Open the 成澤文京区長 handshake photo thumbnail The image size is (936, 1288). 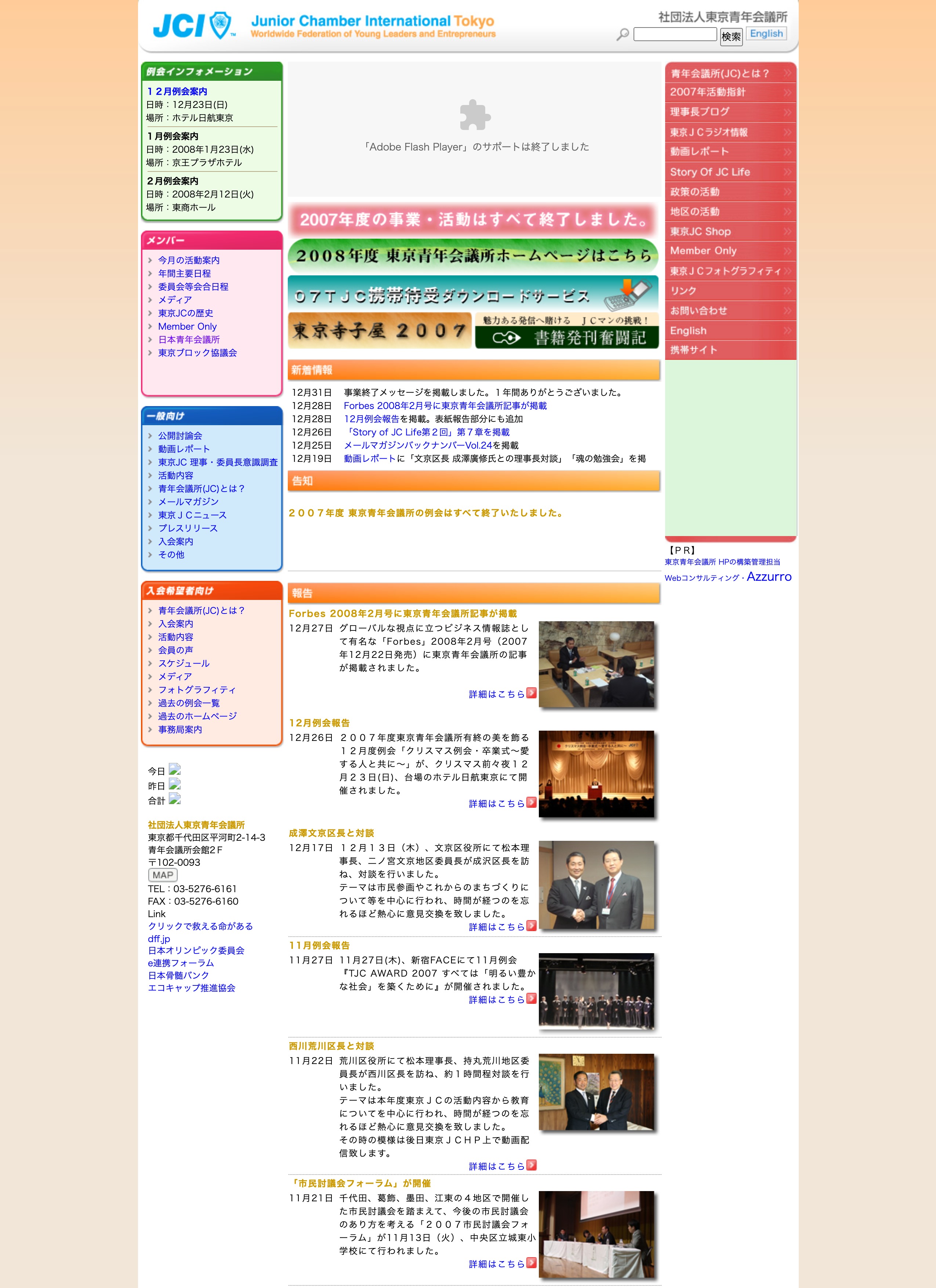tap(596, 884)
